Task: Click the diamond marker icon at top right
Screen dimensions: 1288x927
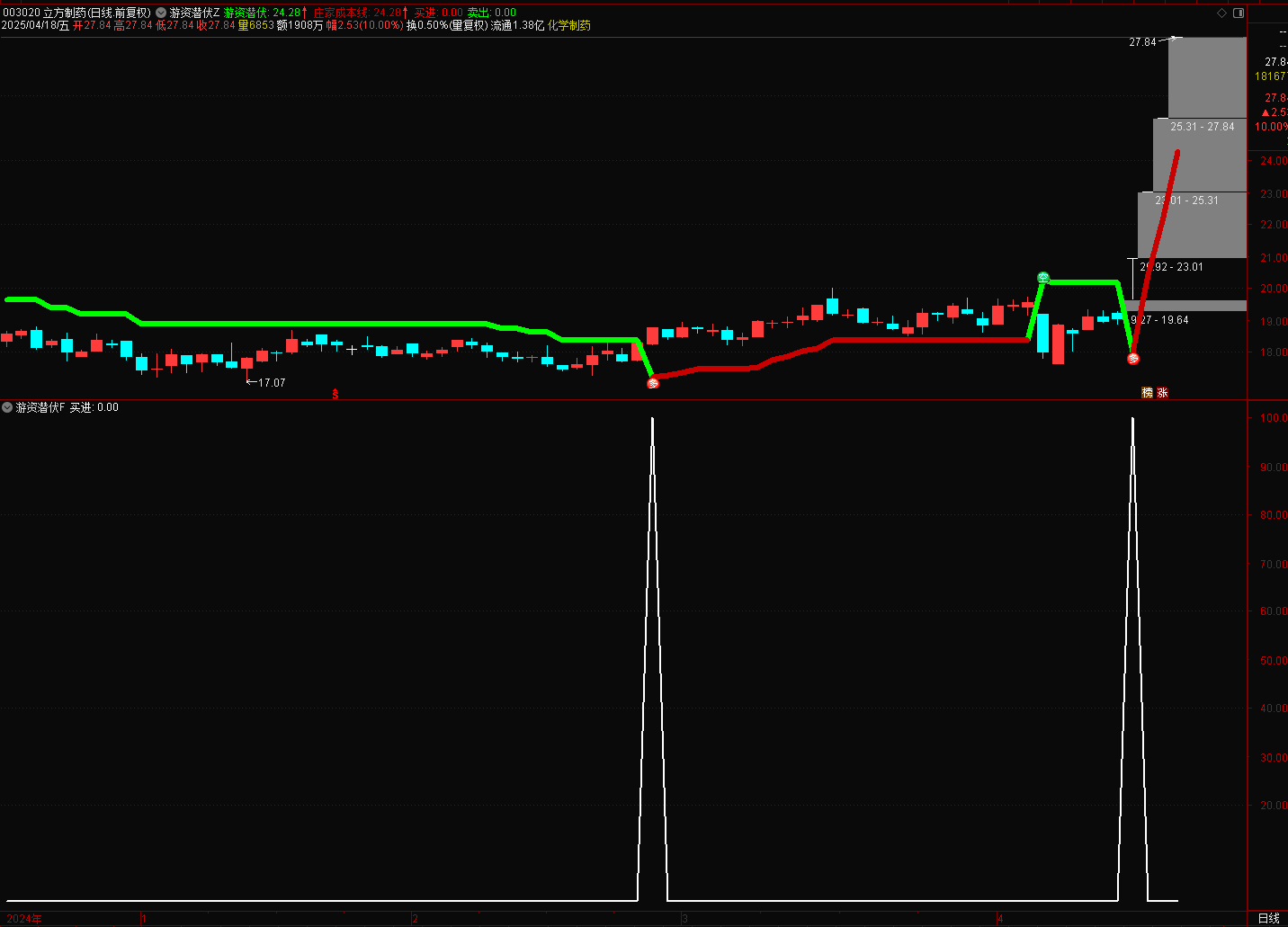Action: pyautogui.click(x=1221, y=13)
